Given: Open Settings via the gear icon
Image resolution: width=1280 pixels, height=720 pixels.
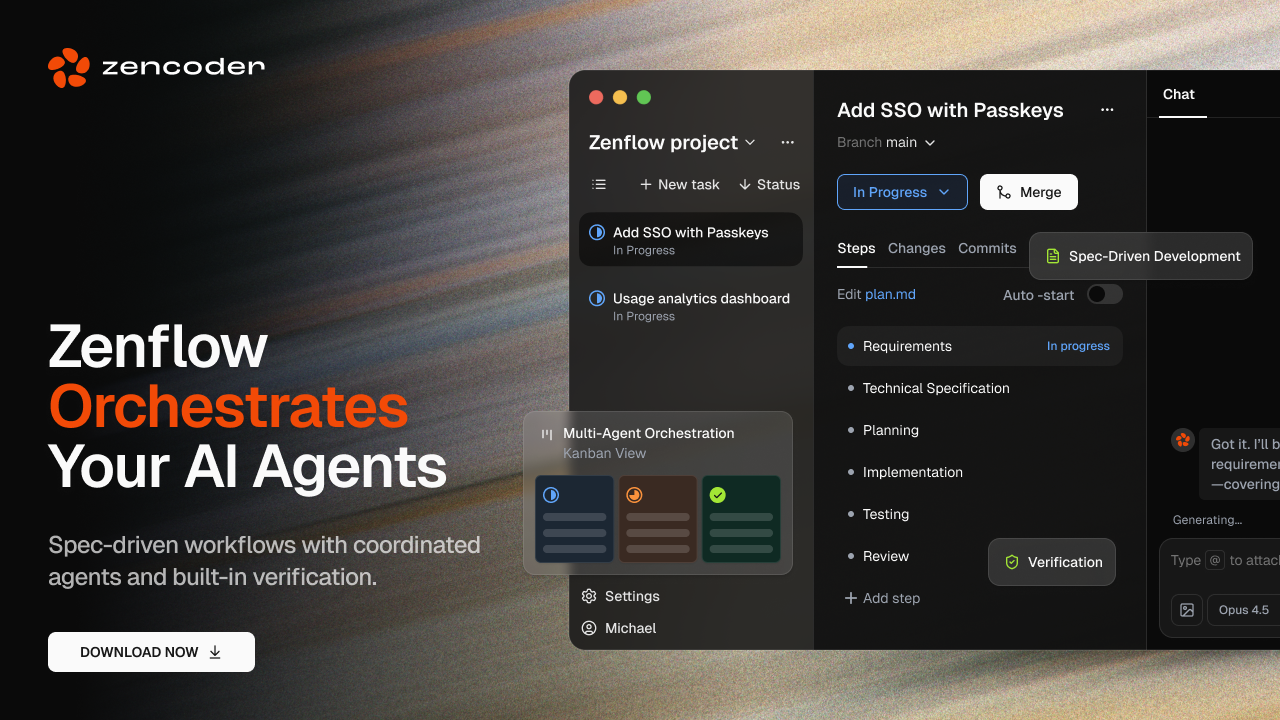Looking at the screenshot, I should [589, 596].
